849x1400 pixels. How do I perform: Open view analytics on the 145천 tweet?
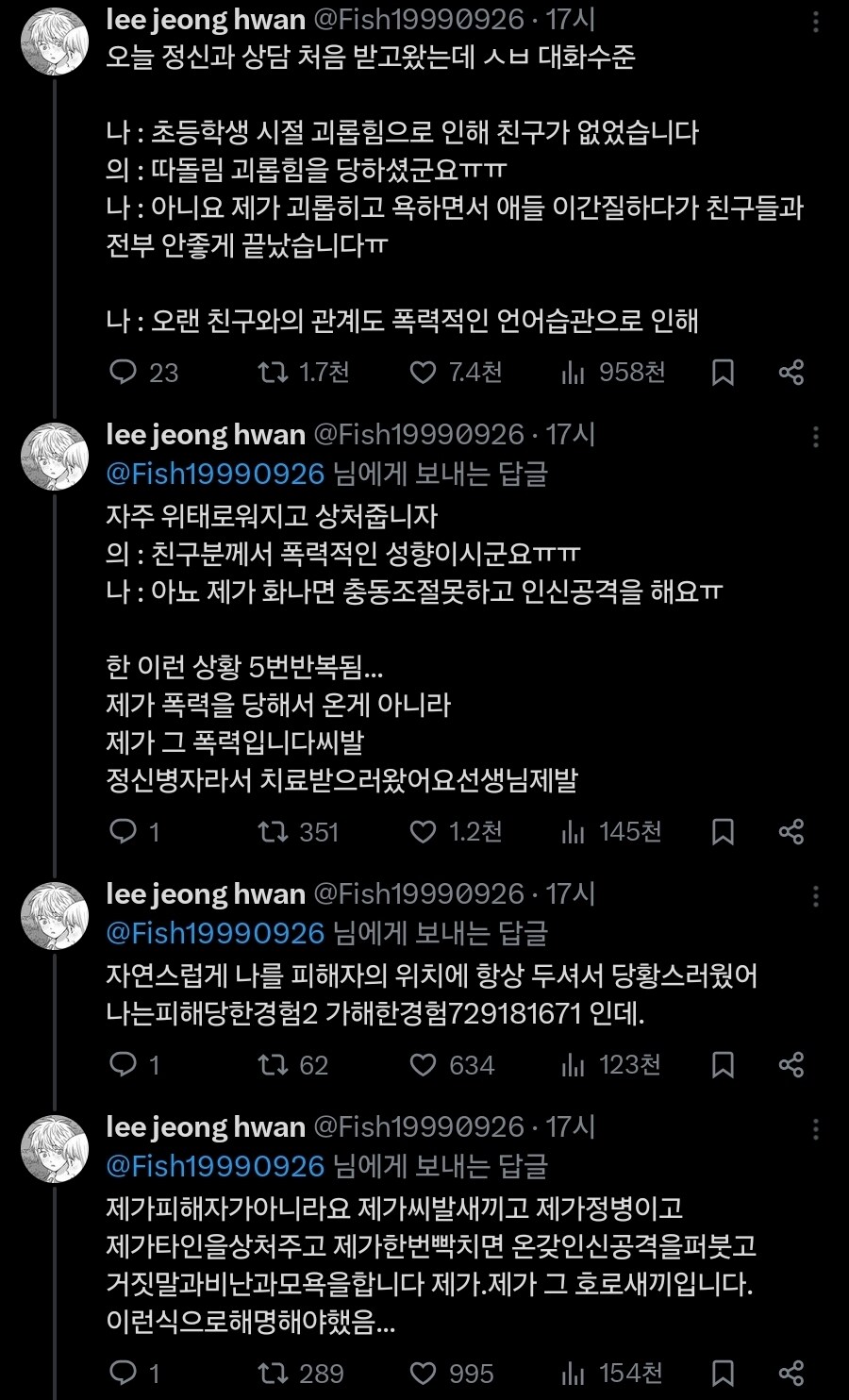[574, 832]
